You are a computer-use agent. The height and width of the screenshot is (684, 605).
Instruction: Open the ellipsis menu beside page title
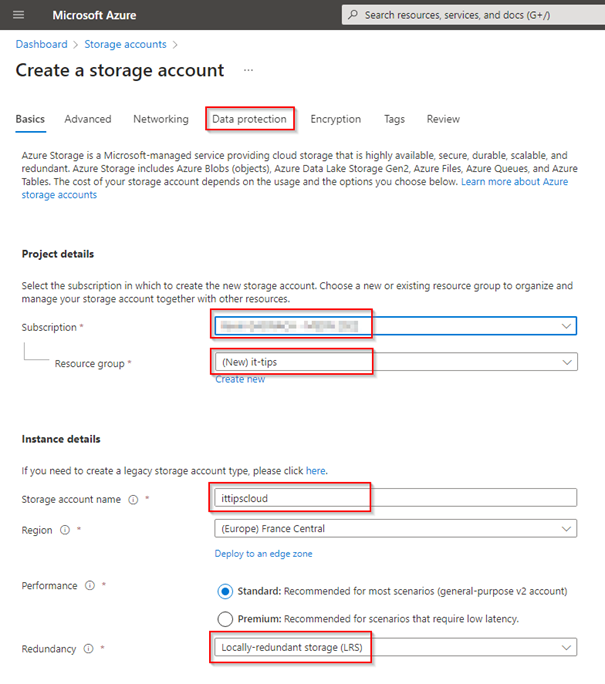(248, 70)
